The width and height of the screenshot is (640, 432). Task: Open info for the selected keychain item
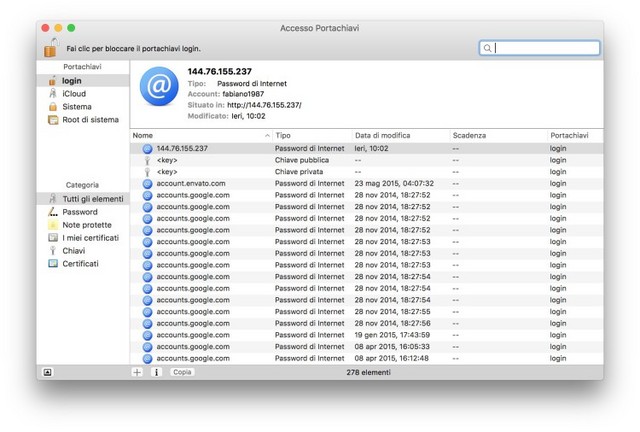coord(156,372)
